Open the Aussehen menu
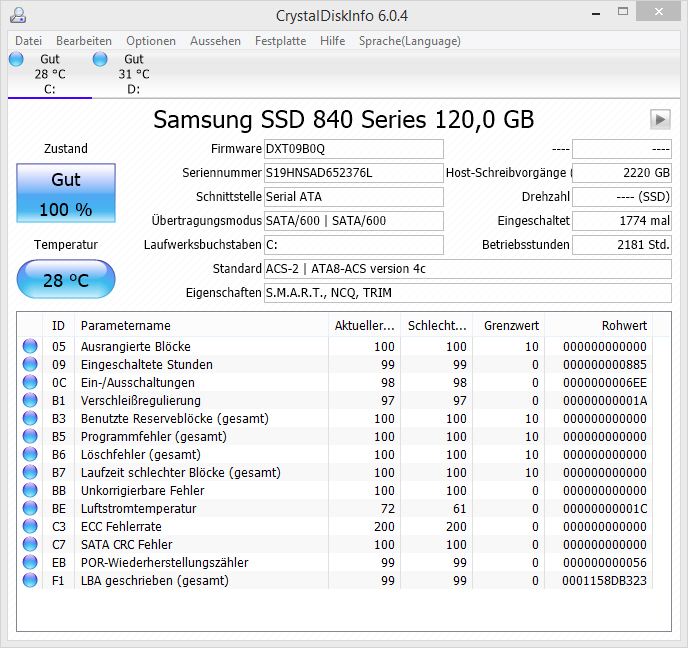The width and height of the screenshot is (688, 648). click(215, 41)
